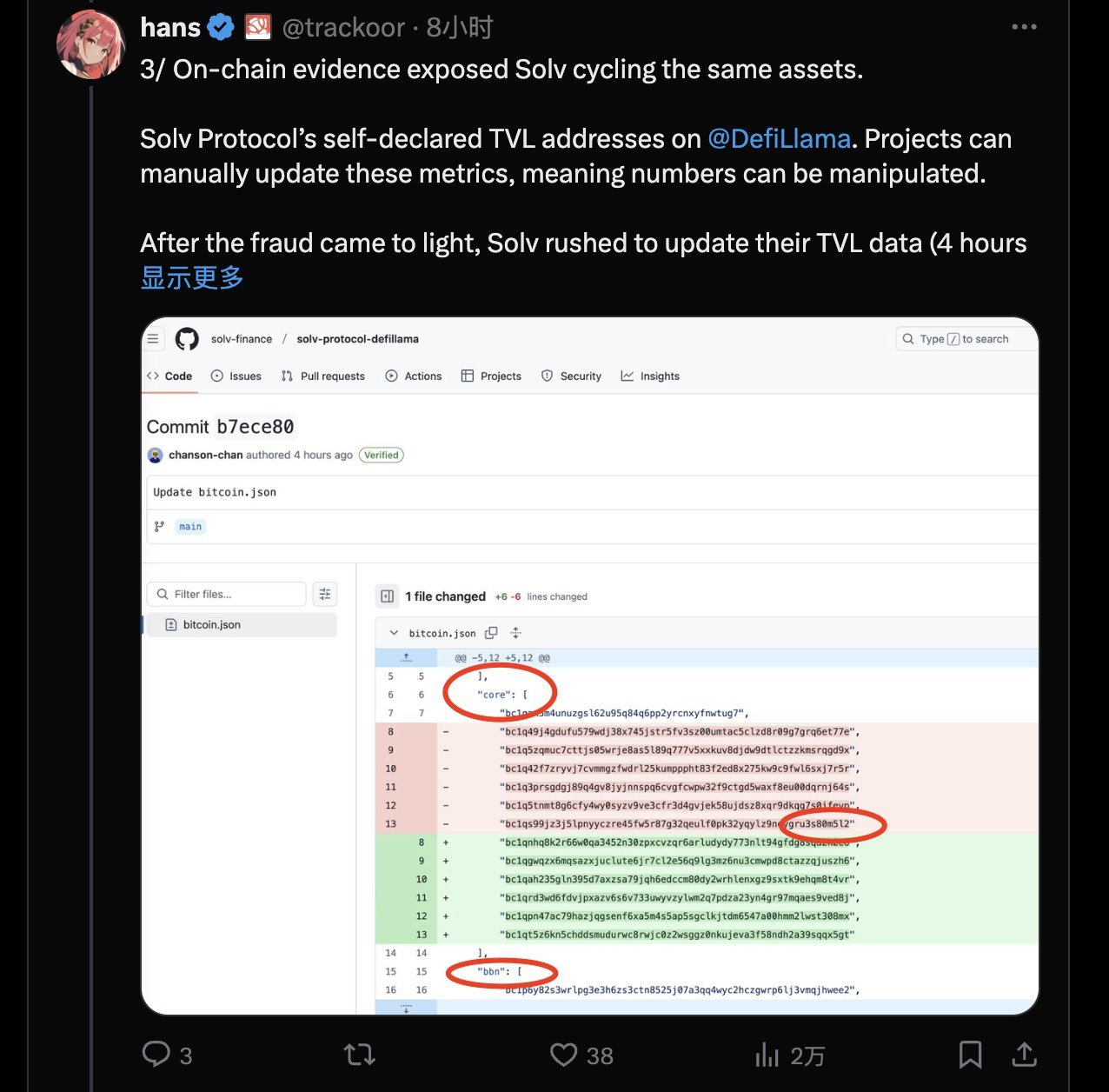Bookmark this tweet
This screenshot has width=1109, height=1092.
point(970,1055)
